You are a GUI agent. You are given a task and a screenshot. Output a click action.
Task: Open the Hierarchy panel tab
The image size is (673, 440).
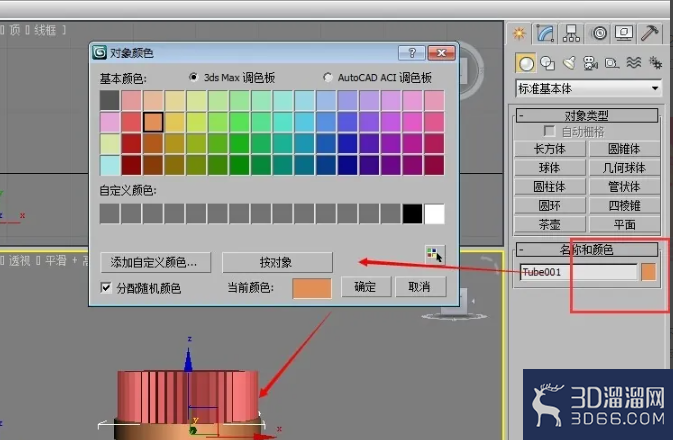pos(571,33)
